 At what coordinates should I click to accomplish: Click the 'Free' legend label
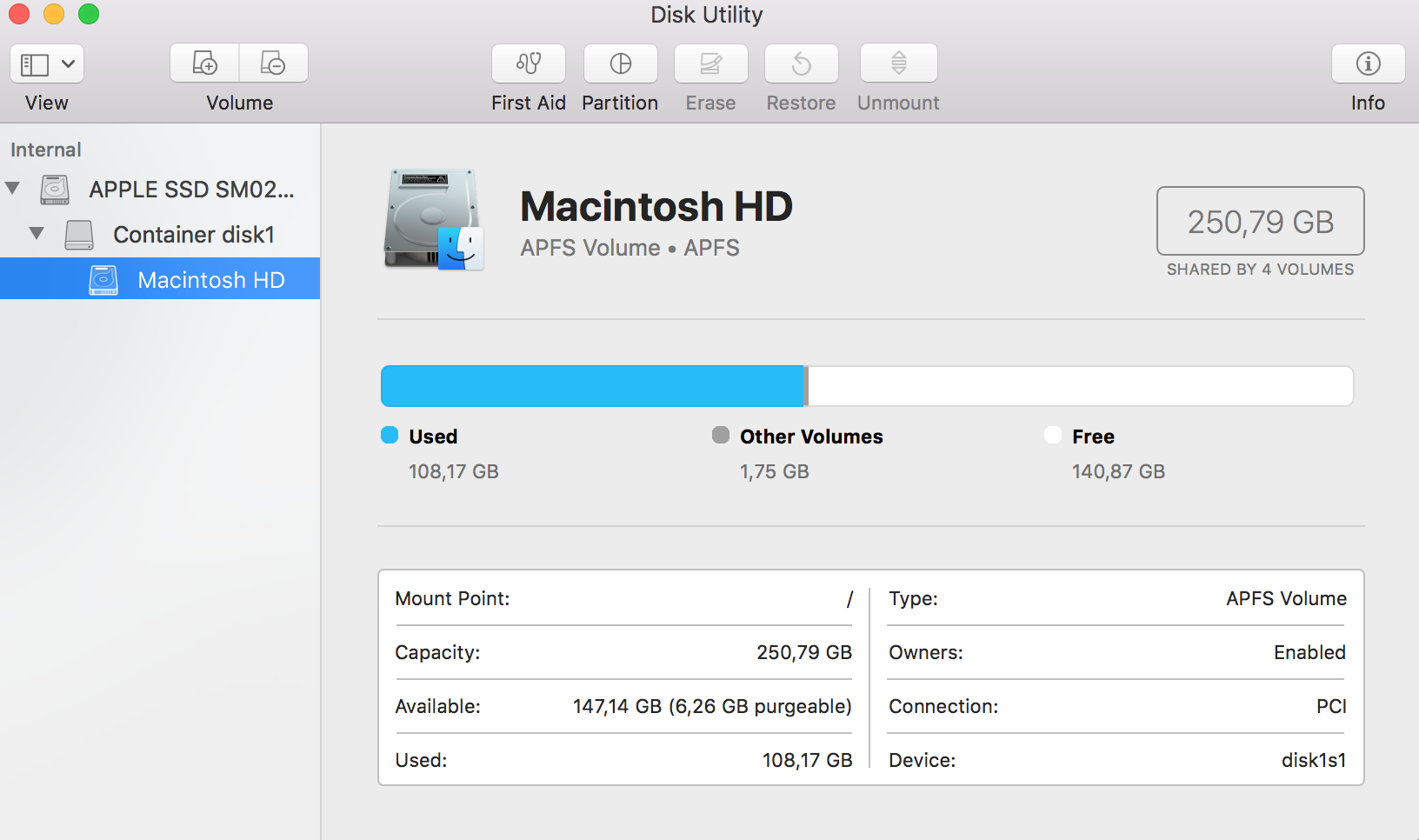coord(1093,437)
